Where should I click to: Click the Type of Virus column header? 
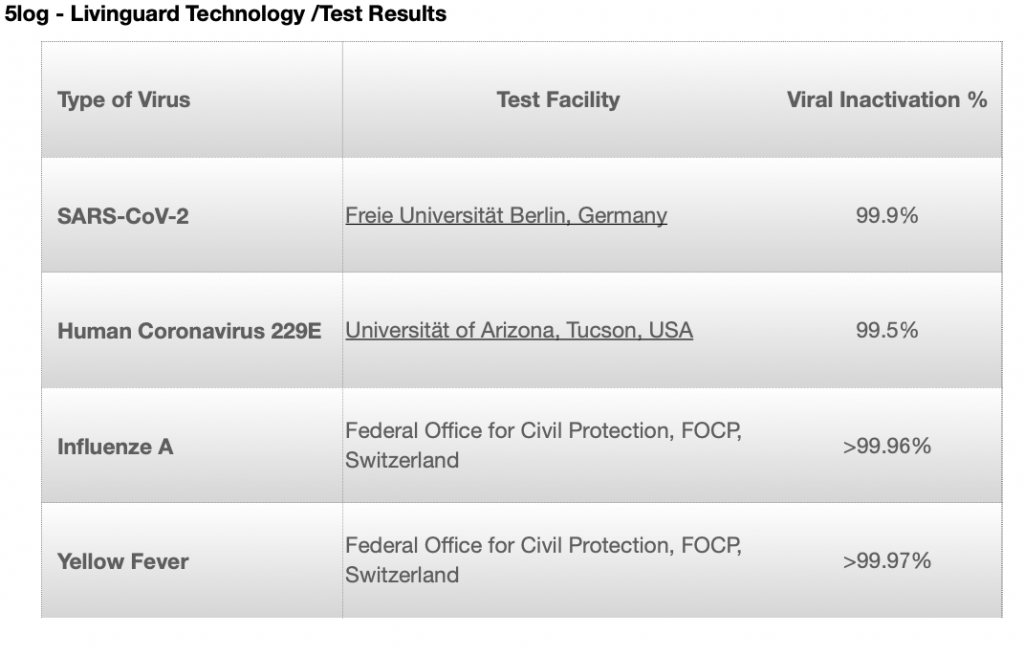pyautogui.click(x=124, y=100)
